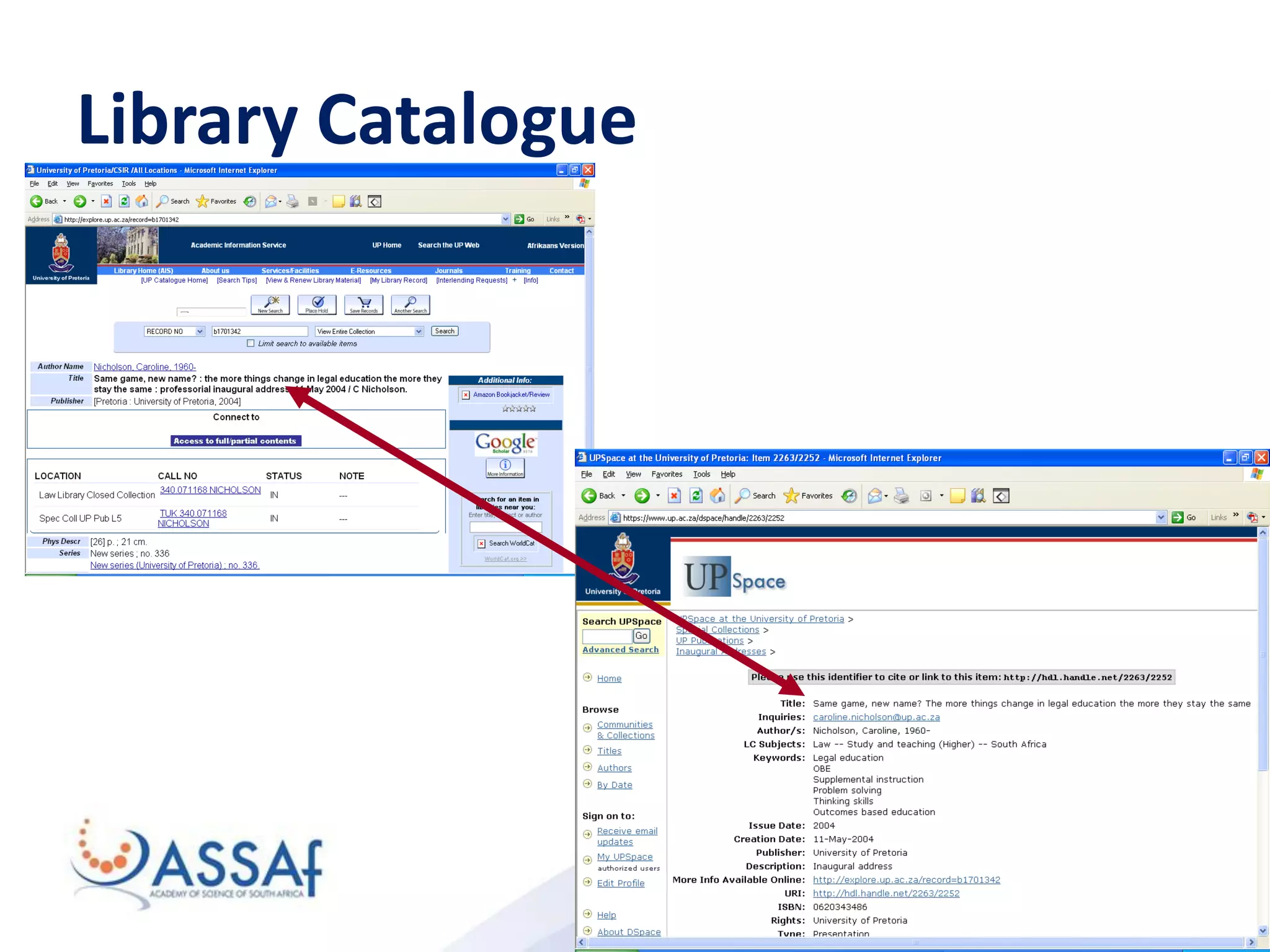Screen dimensions: 1270x952
Task: Click Forward arrow in catalogue browser window
Action: [79, 201]
